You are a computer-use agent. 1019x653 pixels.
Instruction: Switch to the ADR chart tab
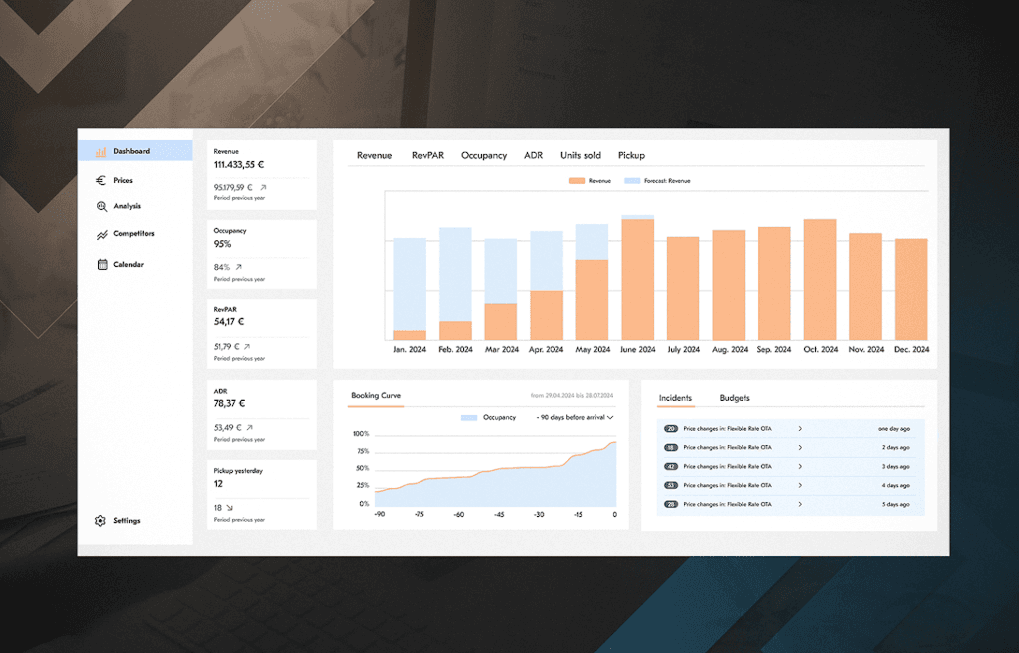(534, 155)
